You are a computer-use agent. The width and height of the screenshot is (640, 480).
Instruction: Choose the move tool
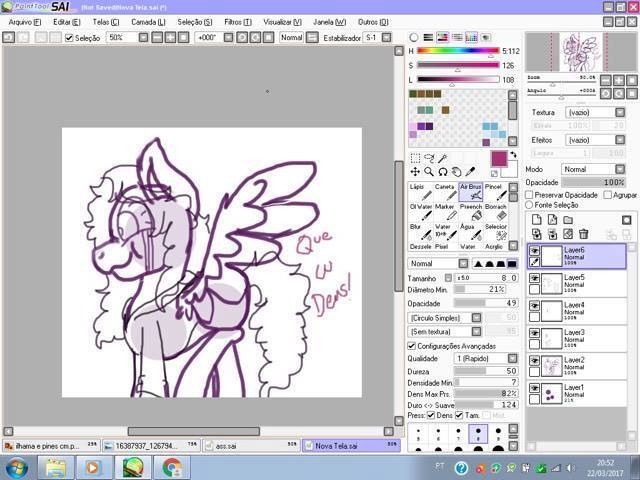tap(415, 172)
